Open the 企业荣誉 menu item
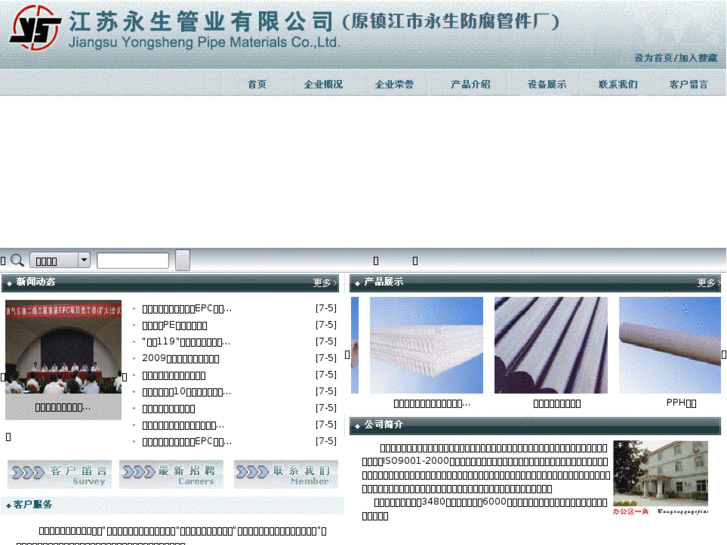 click(394, 84)
